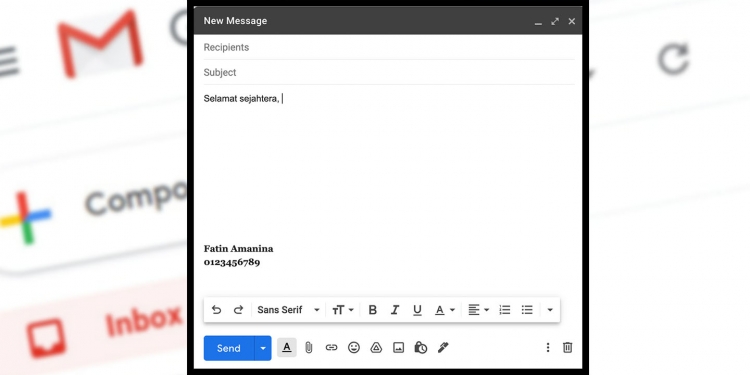Click the signature phone number 0123456789
Image resolution: width=750 pixels, height=375 pixels.
232,262
